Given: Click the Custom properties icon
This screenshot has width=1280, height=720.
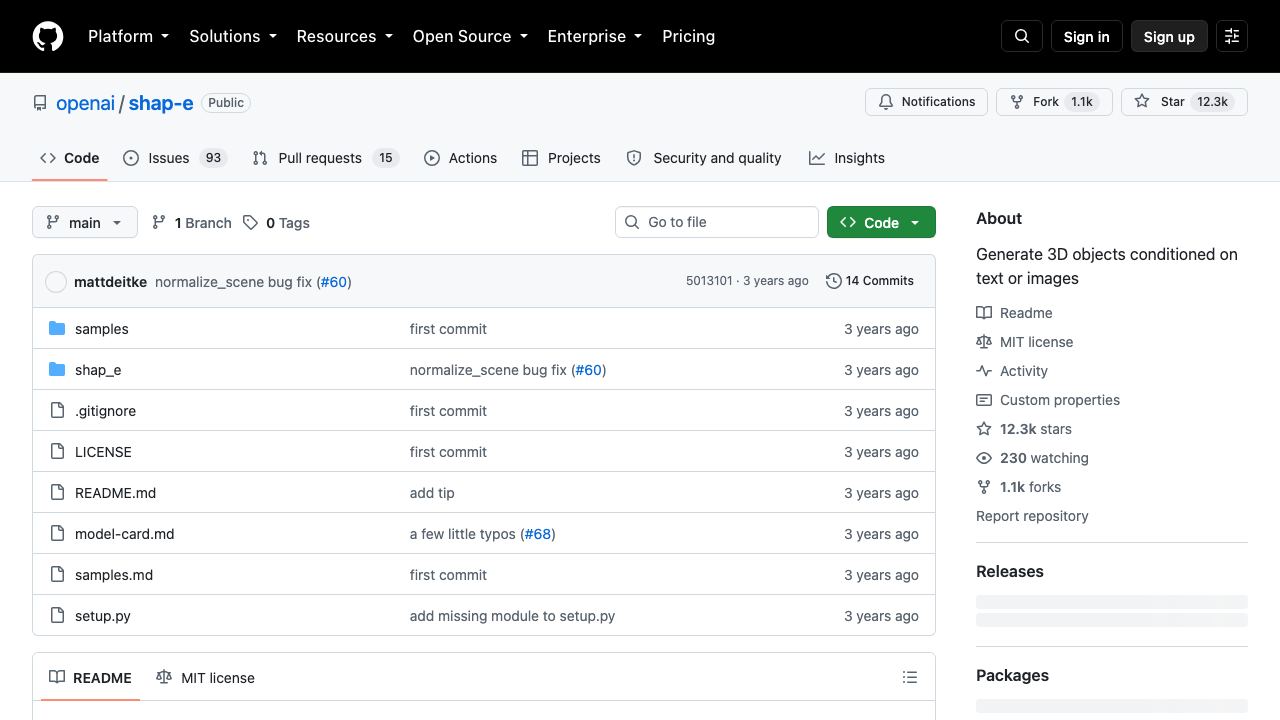Looking at the screenshot, I should coord(984,400).
